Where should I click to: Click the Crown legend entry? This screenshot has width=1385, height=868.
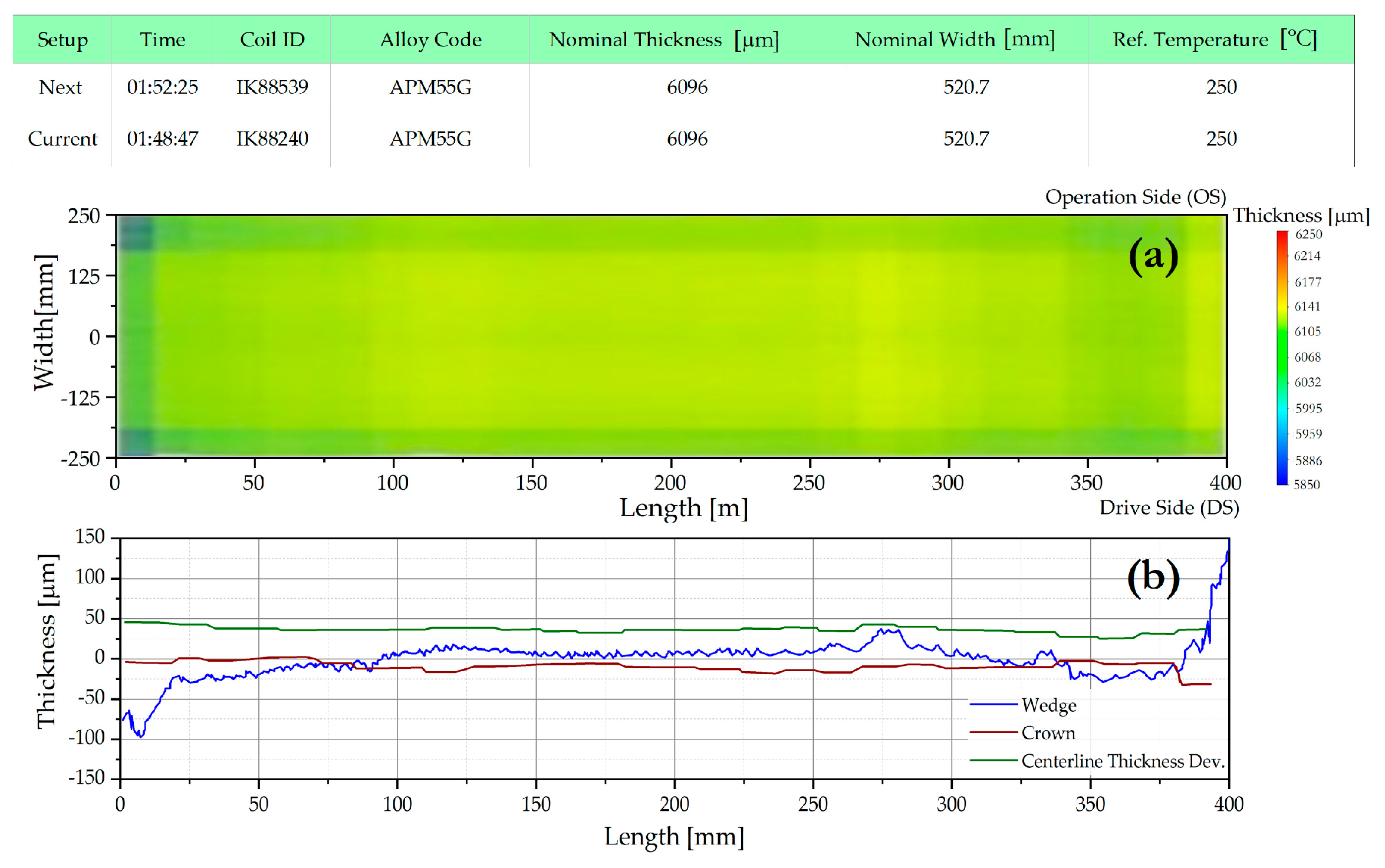point(1048,733)
